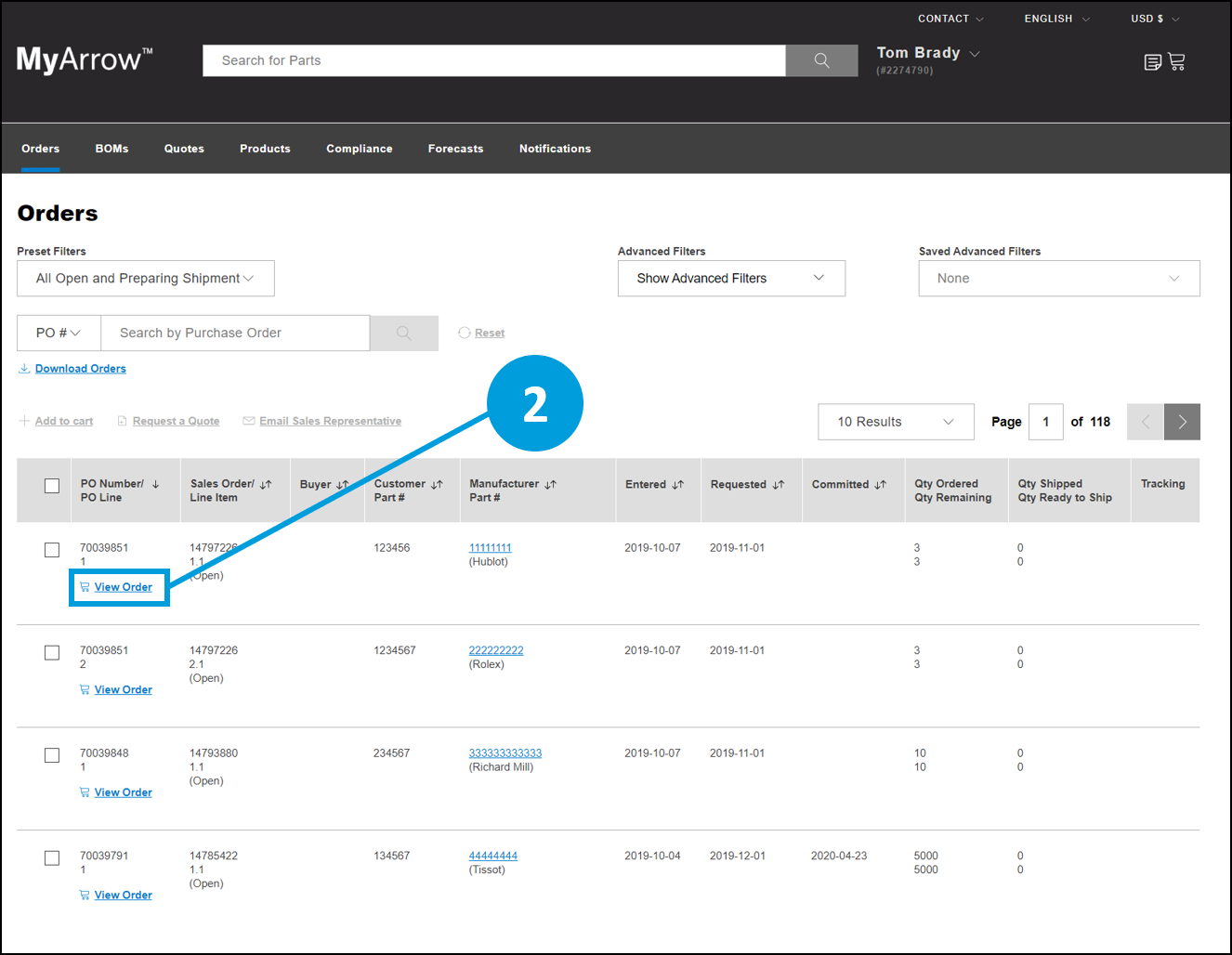Go to next page using the right arrow

pos(1181,422)
